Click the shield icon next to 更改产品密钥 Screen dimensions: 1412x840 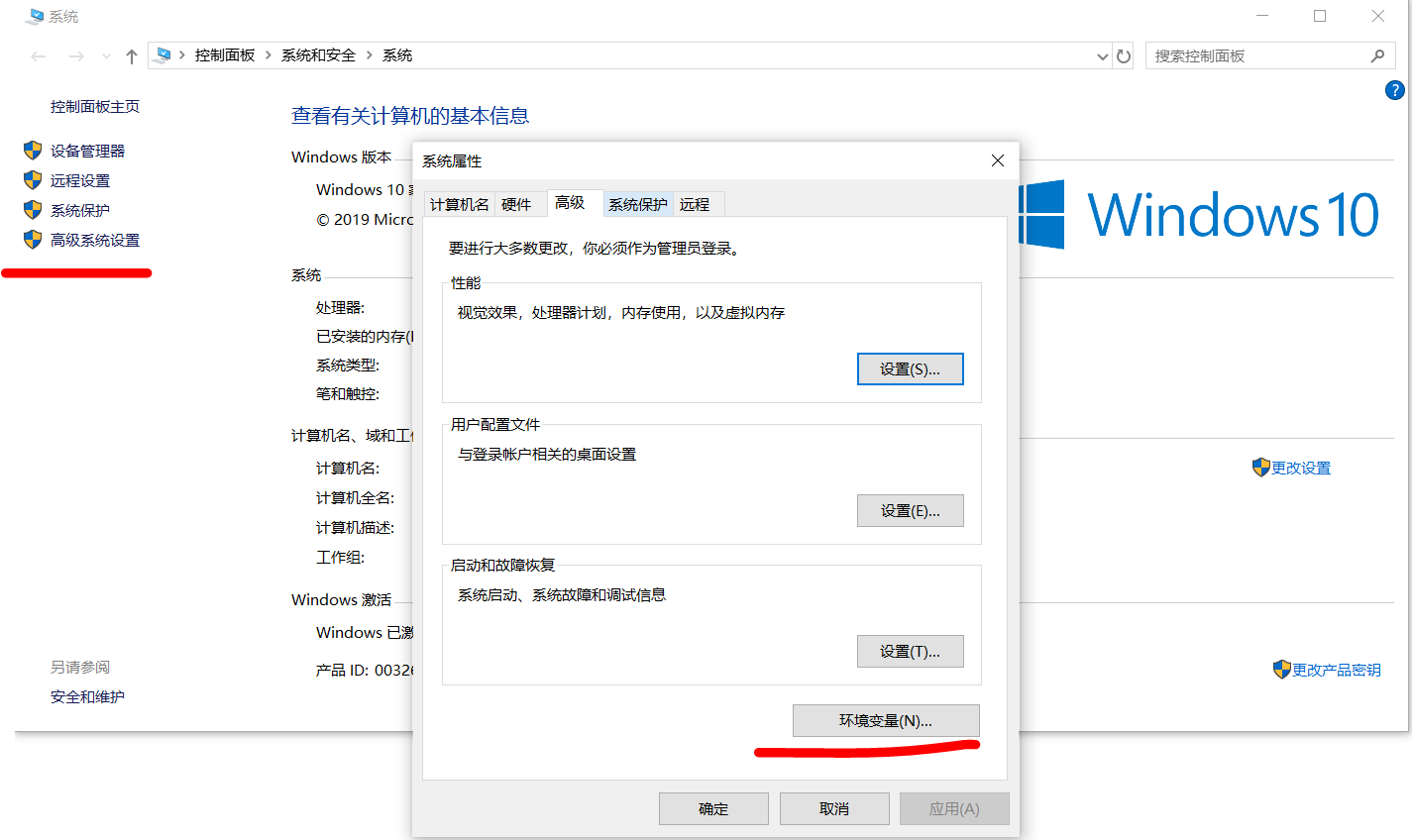pyautogui.click(x=1282, y=670)
